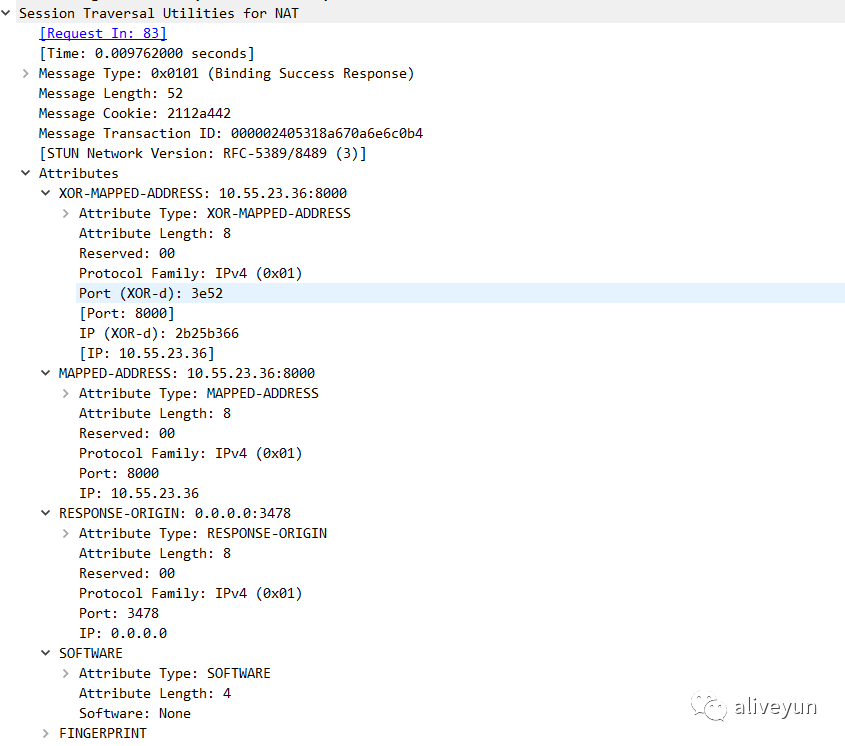This screenshot has width=845, height=746.
Task: Open the Request In: 83 link
Action: (x=102, y=33)
